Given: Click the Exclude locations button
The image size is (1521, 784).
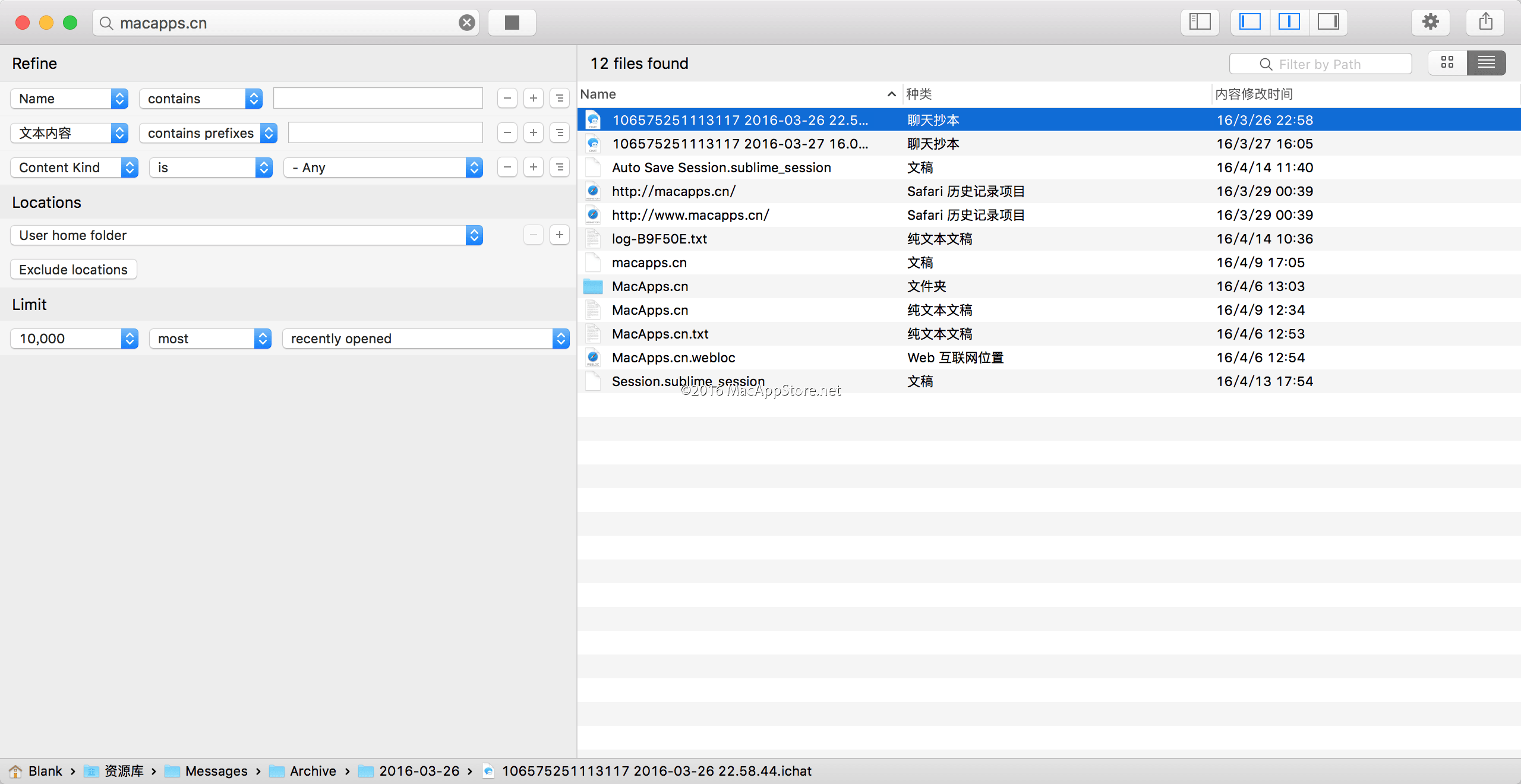Looking at the screenshot, I should pyautogui.click(x=73, y=270).
